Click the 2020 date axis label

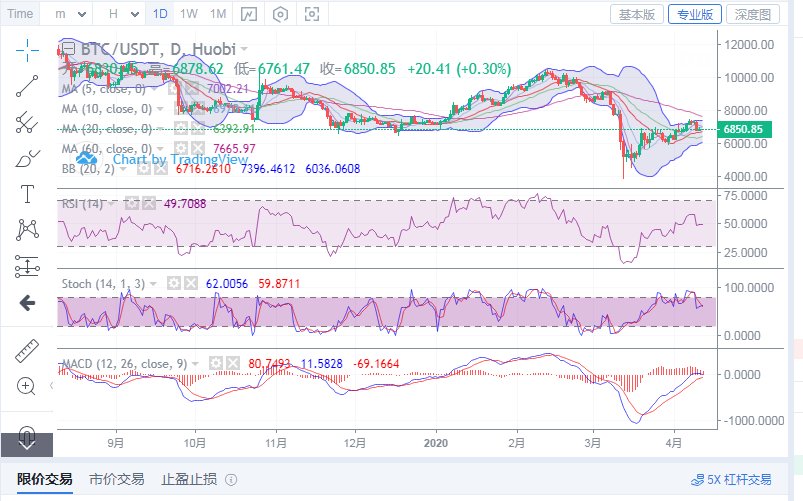pyautogui.click(x=436, y=443)
